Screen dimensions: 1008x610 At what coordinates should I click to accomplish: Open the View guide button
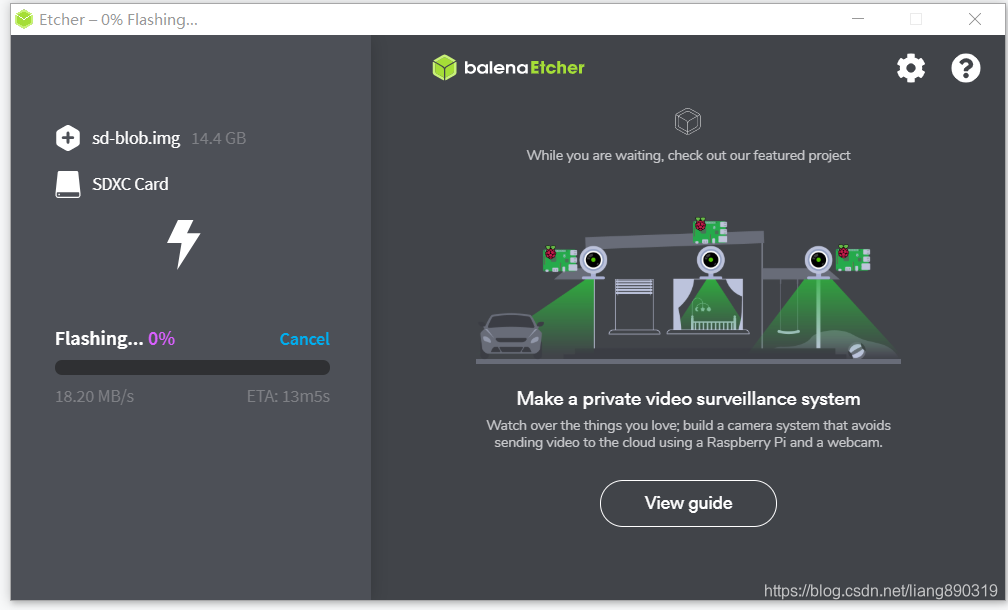[688, 503]
